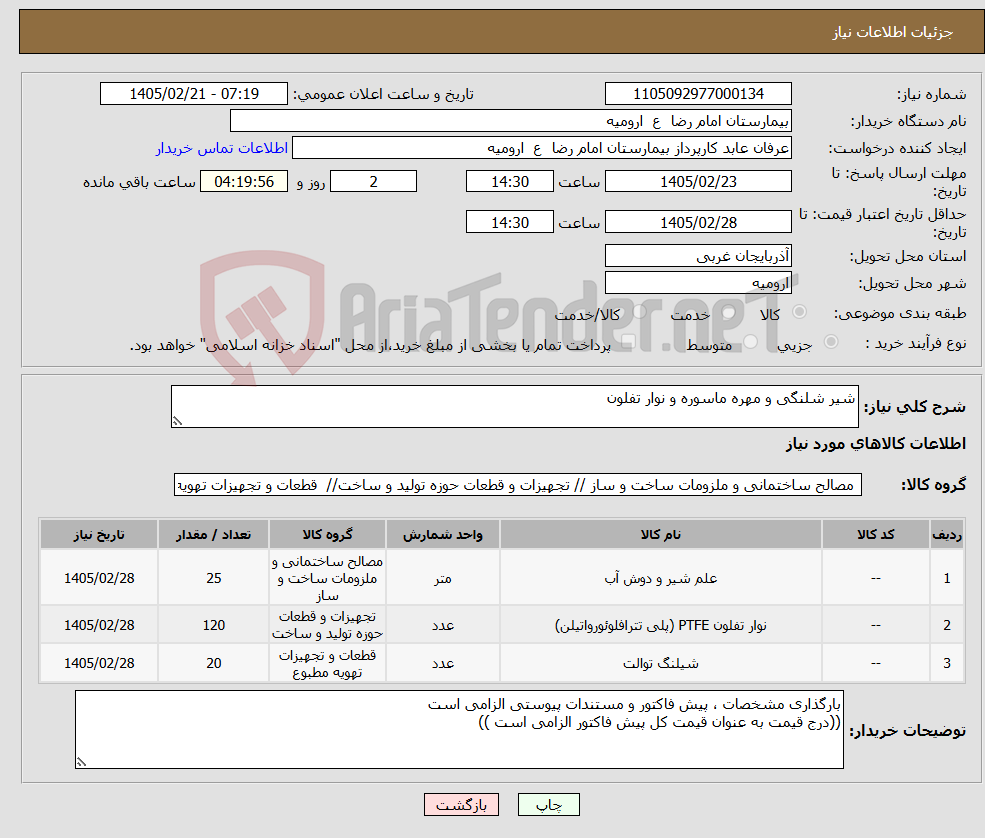Click the price validity time 14:30 field

click(x=509, y=222)
